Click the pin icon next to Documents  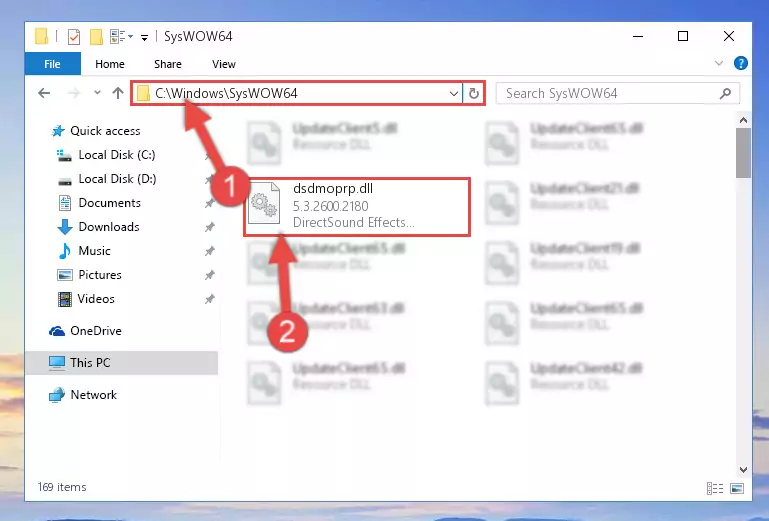[x=210, y=203]
